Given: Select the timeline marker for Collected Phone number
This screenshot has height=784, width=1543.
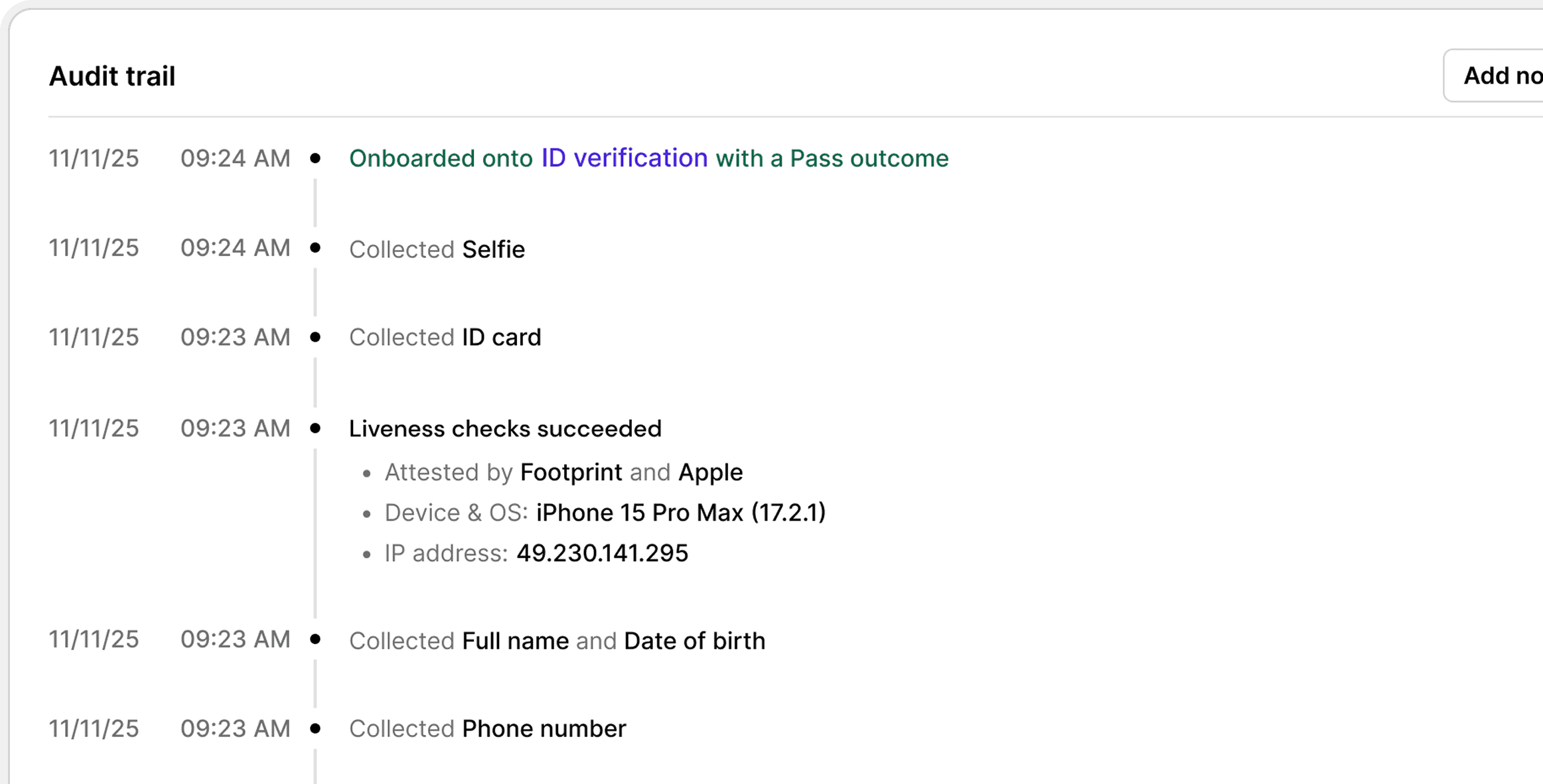Looking at the screenshot, I should tap(315, 729).
